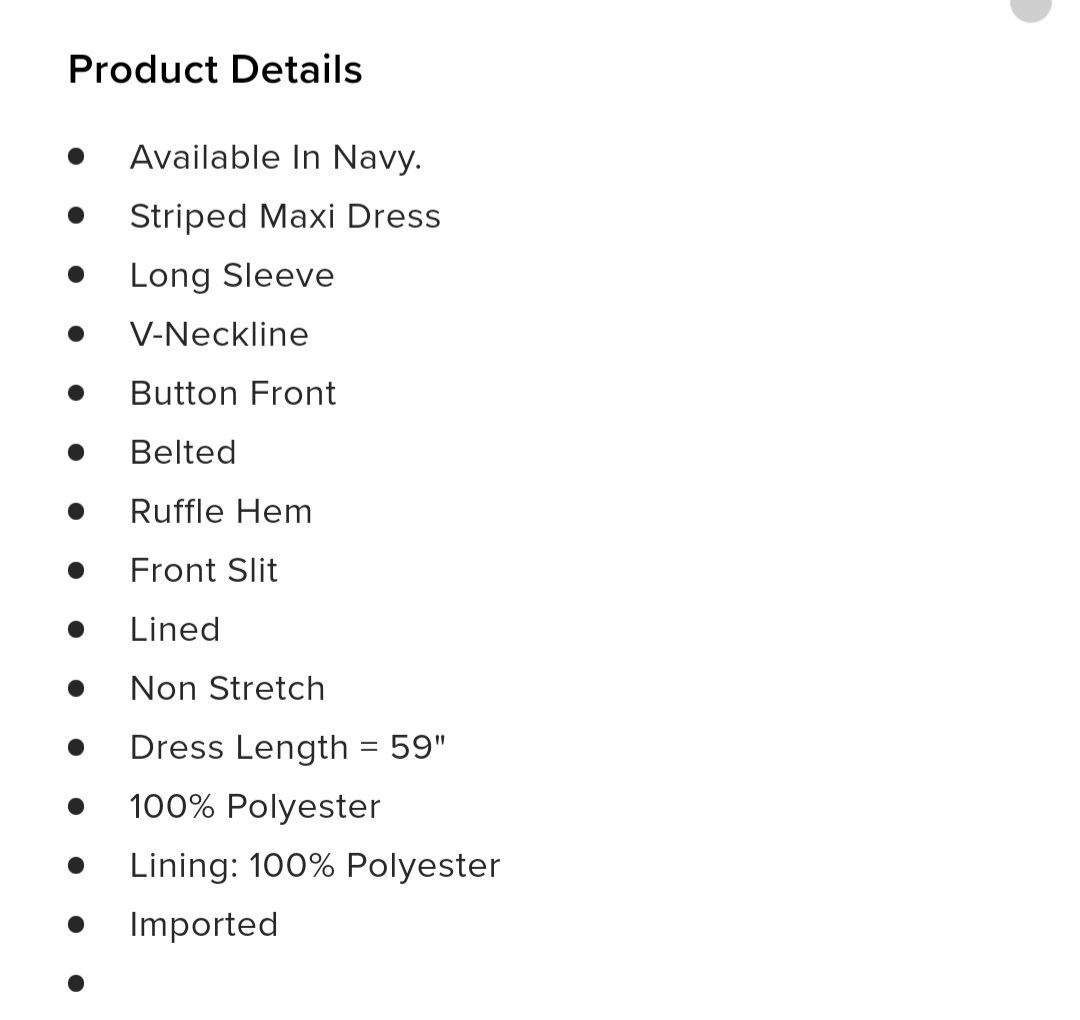The image size is (1080, 1020).
Task: Click the bullet beside 'Imported'
Action: 76,924
